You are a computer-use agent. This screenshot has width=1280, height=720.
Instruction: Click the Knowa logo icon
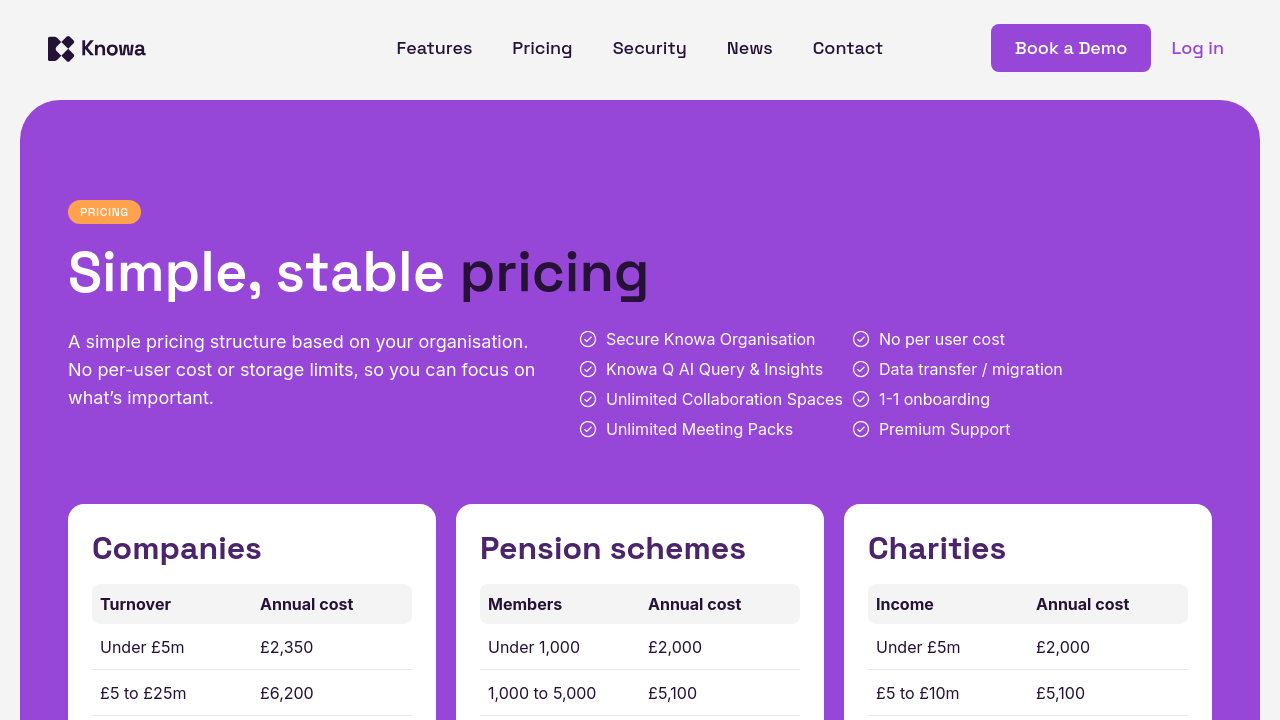pos(61,49)
